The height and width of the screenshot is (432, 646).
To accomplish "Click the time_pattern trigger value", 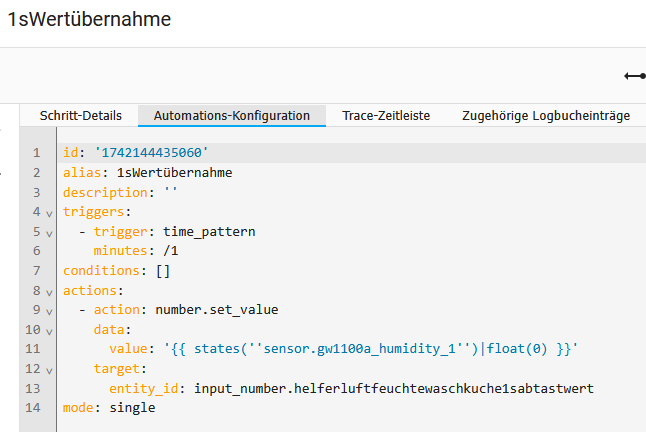I will pyautogui.click(x=209, y=231).
